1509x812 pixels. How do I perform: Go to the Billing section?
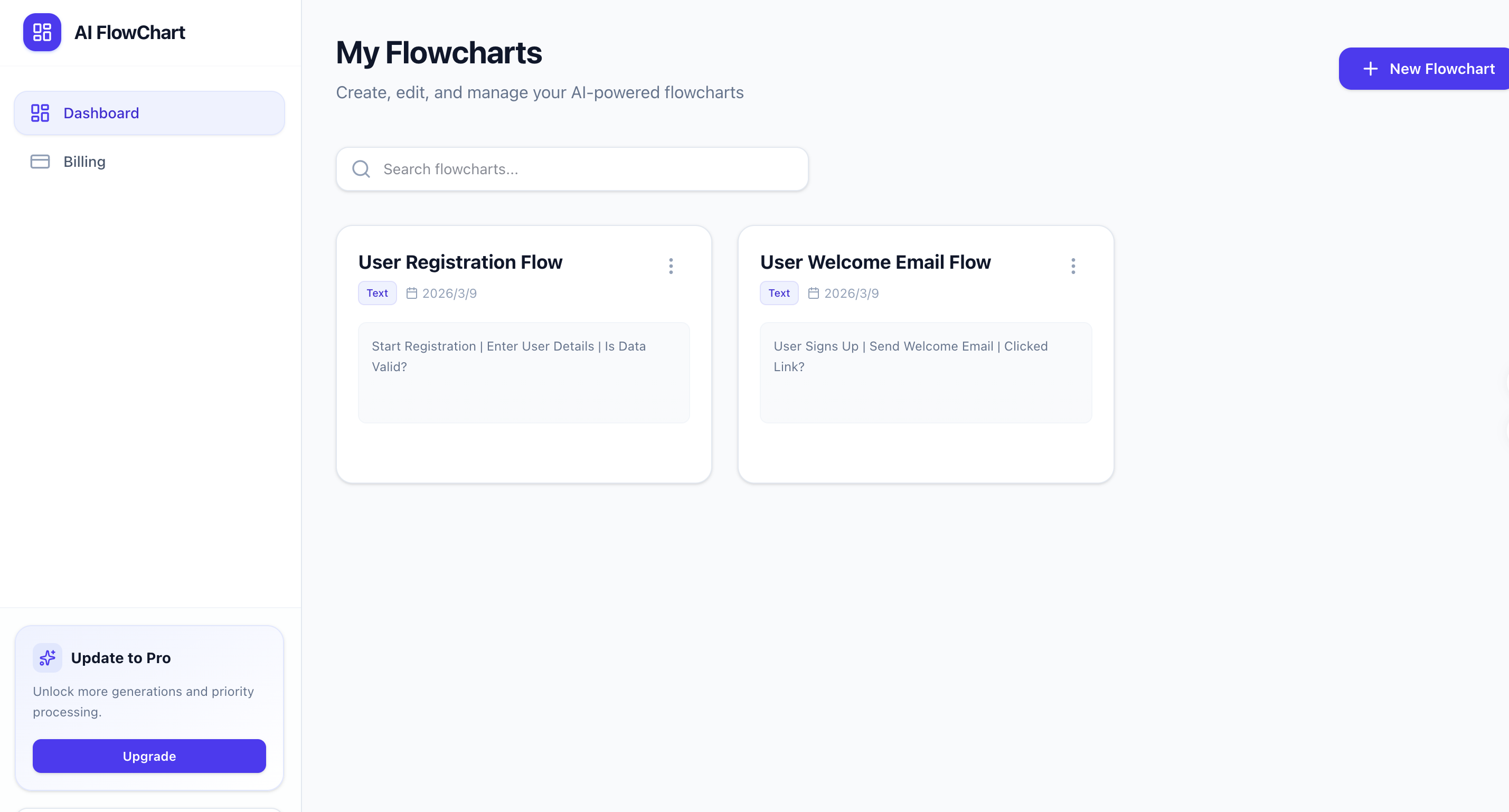pyautogui.click(x=84, y=162)
